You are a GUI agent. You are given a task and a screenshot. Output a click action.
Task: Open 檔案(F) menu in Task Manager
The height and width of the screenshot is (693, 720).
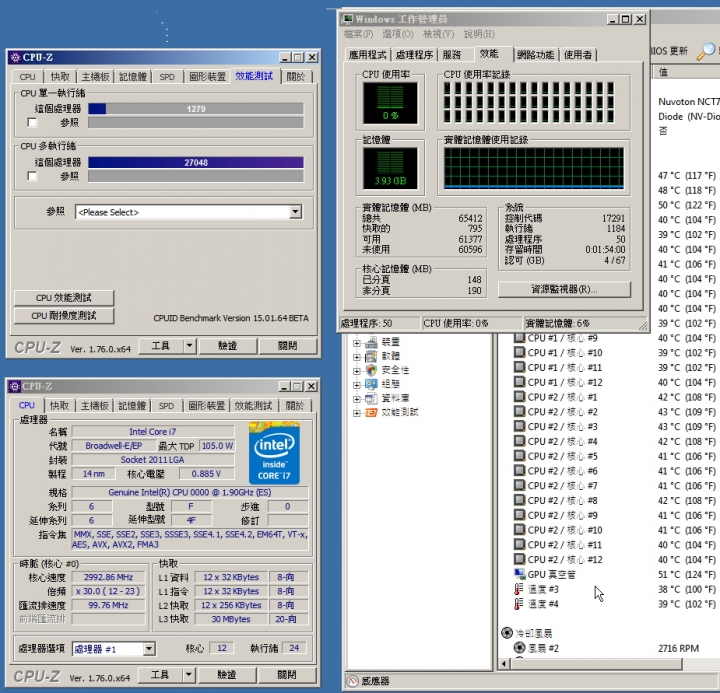point(358,34)
